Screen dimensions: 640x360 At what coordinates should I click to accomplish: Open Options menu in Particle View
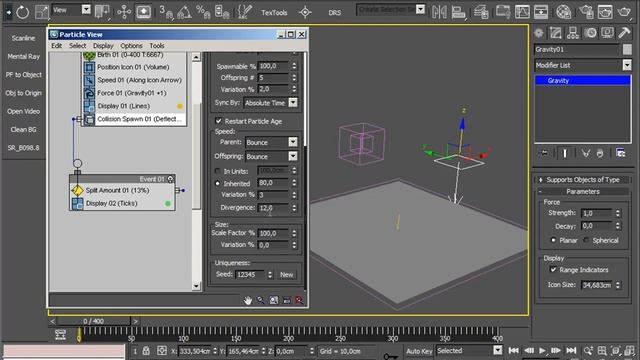coord(131,46)
